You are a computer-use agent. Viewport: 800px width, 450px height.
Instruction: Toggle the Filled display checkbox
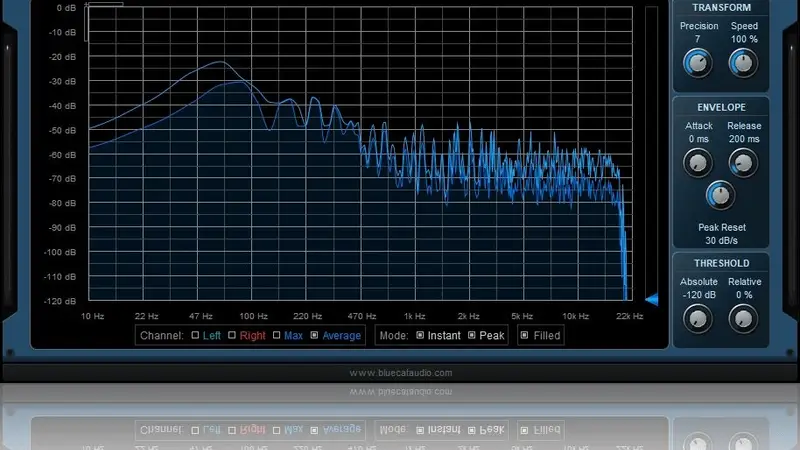pos(524,336)
